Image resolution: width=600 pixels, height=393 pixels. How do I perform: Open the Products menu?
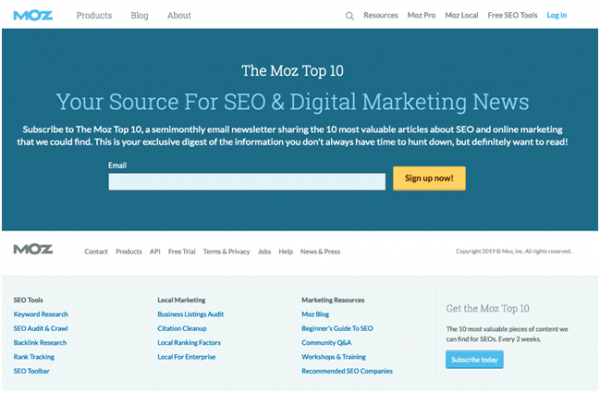click(94, 16)
